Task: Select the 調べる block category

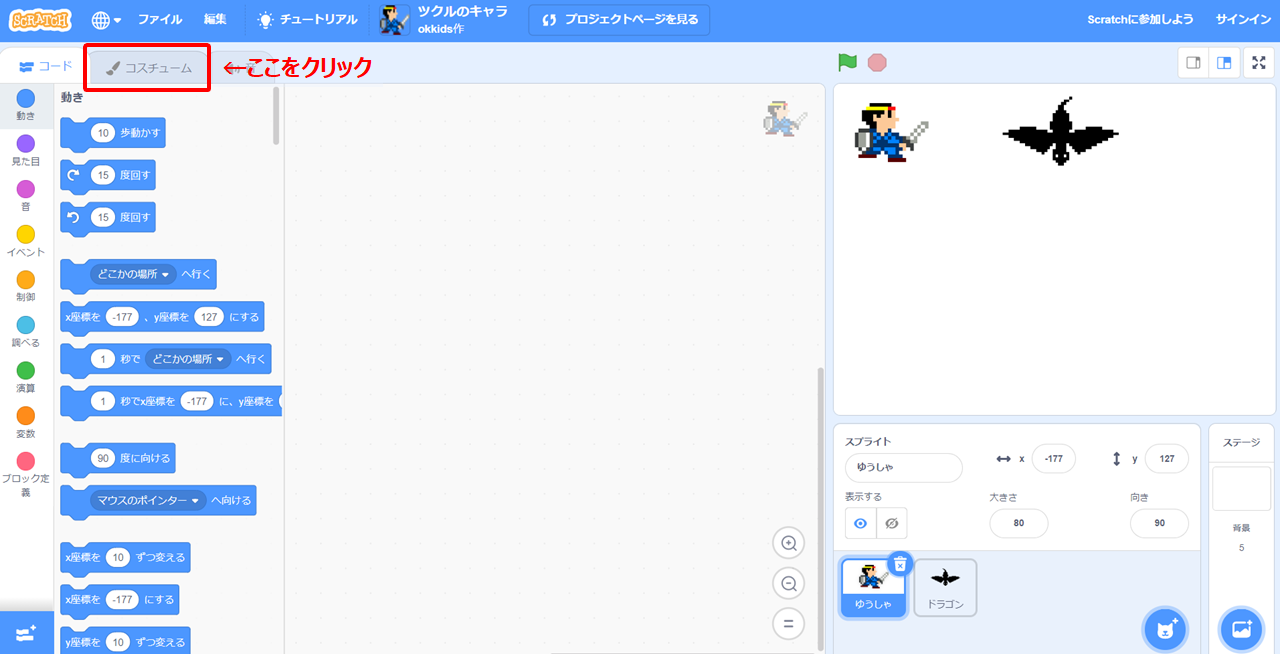Action: tap(26, 332)
